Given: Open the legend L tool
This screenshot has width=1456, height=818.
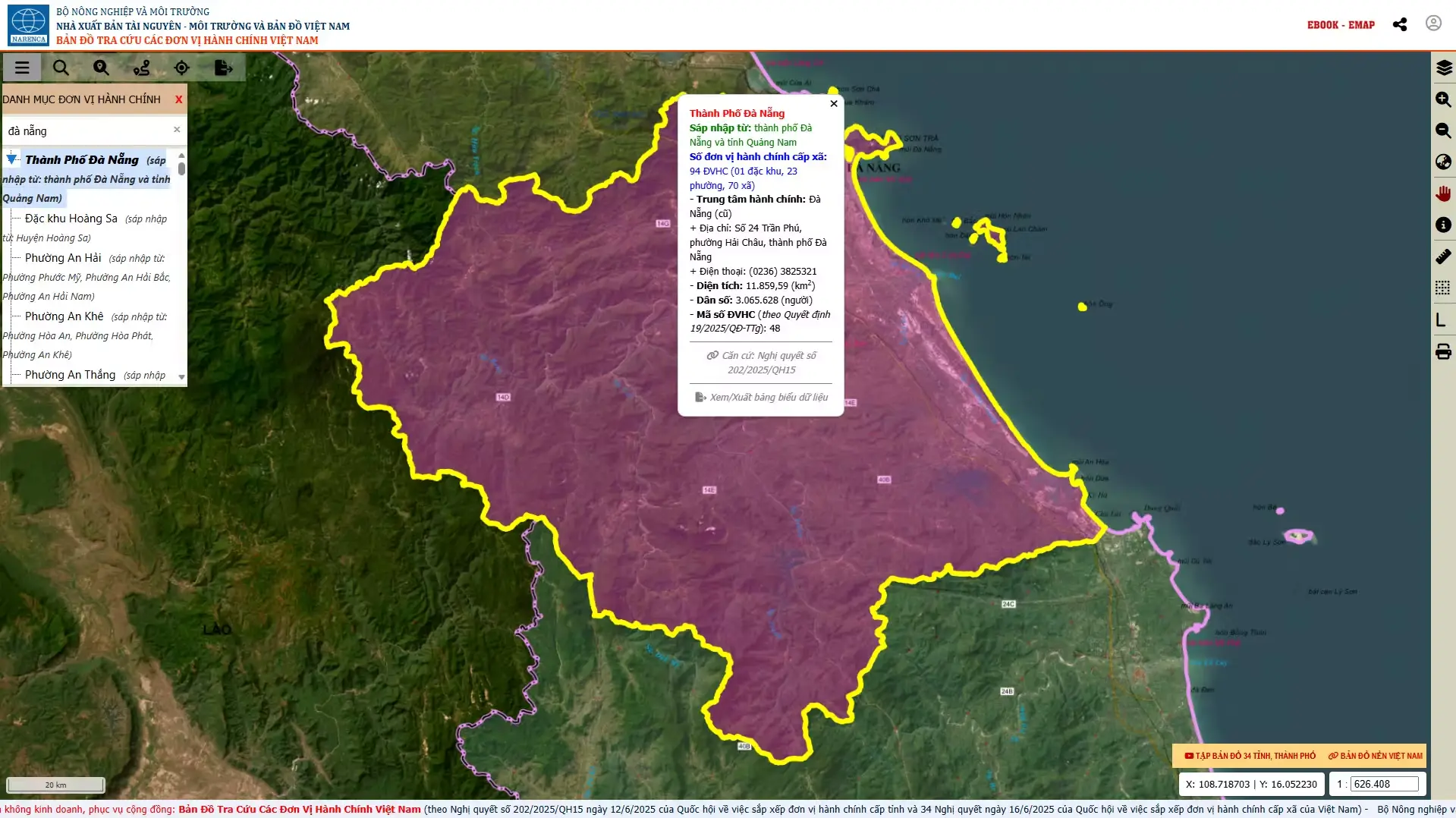Looking at the screenshot, I should (x=1442, y=319).
